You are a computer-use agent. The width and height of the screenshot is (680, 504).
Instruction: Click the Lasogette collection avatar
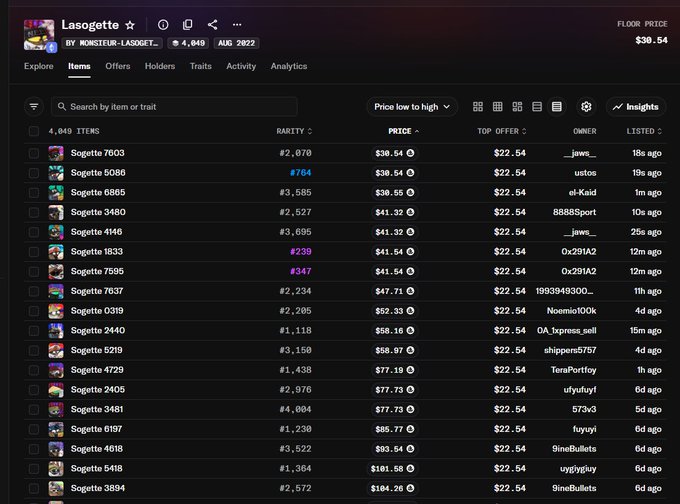coord(39,35)
